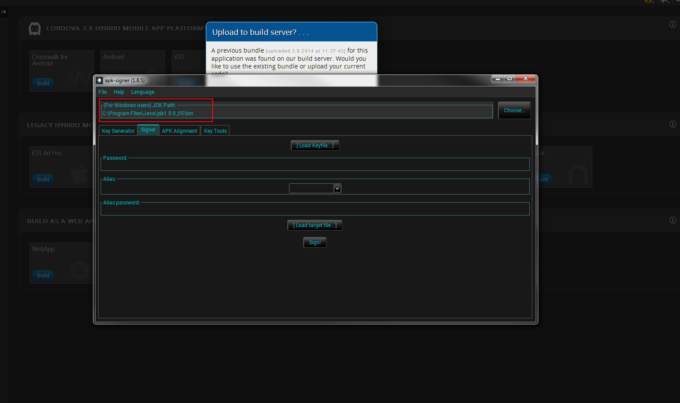680x403 pixels.
Task: Minimize the apk-signer window
Action: coord(497,79)
